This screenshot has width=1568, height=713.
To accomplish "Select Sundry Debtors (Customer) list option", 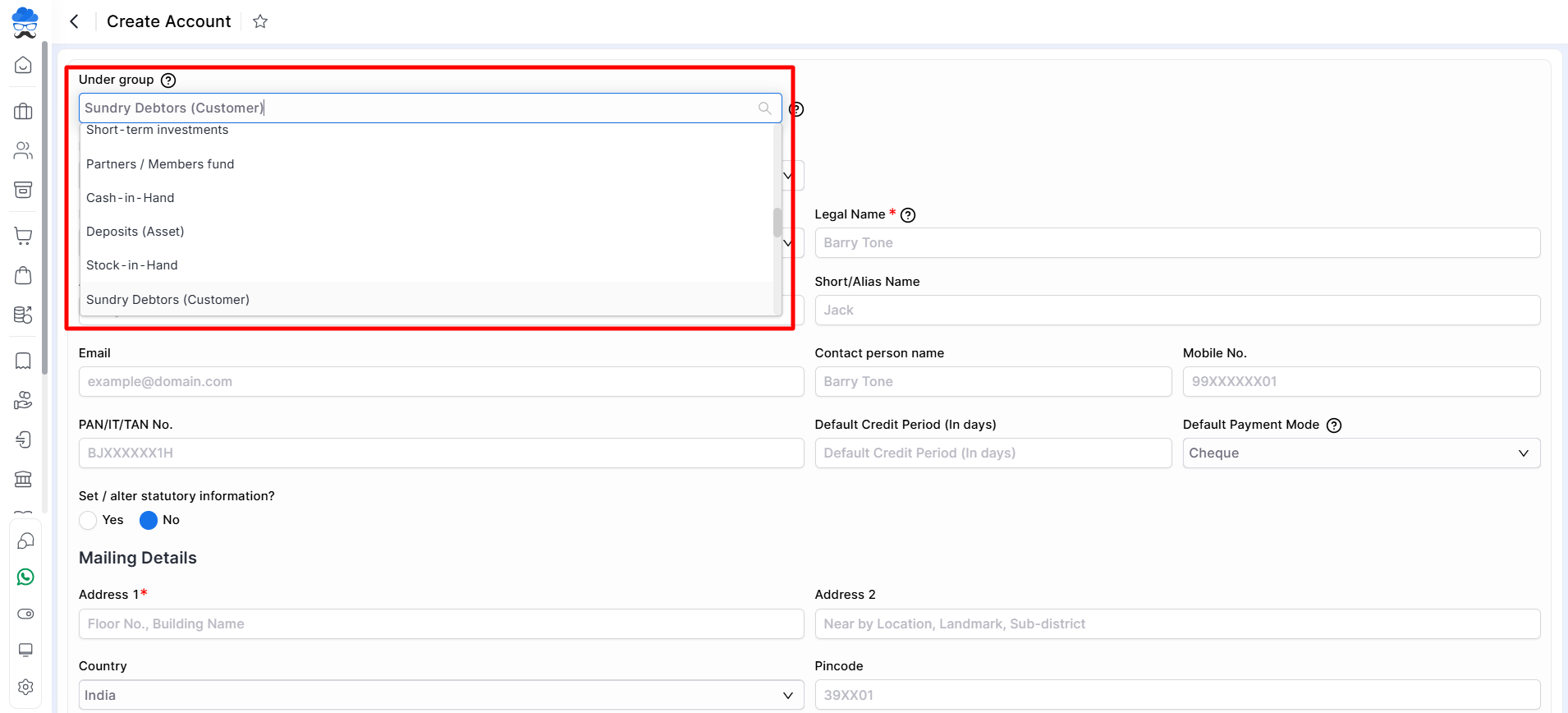I will coord(167,300).
